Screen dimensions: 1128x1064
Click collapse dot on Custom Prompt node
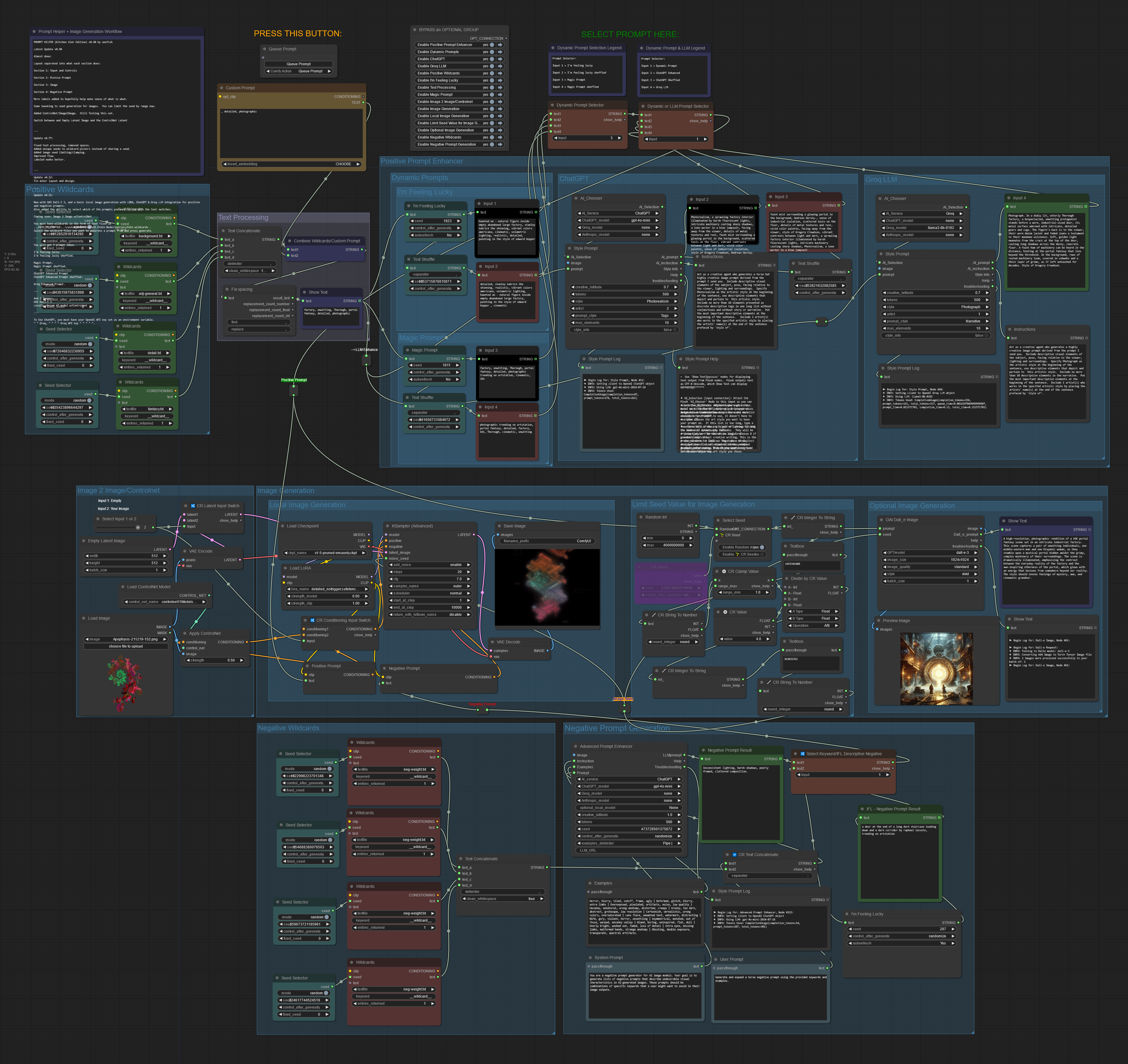click(x=222, y=88)
